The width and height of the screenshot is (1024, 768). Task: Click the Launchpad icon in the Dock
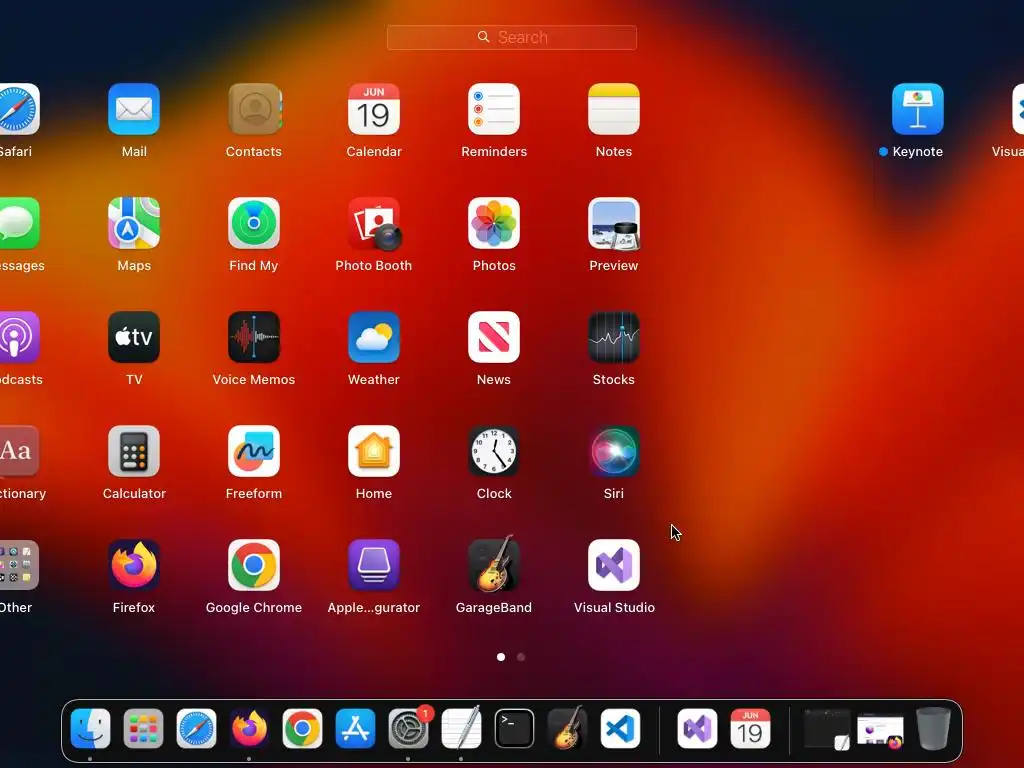tap(143, 728)
